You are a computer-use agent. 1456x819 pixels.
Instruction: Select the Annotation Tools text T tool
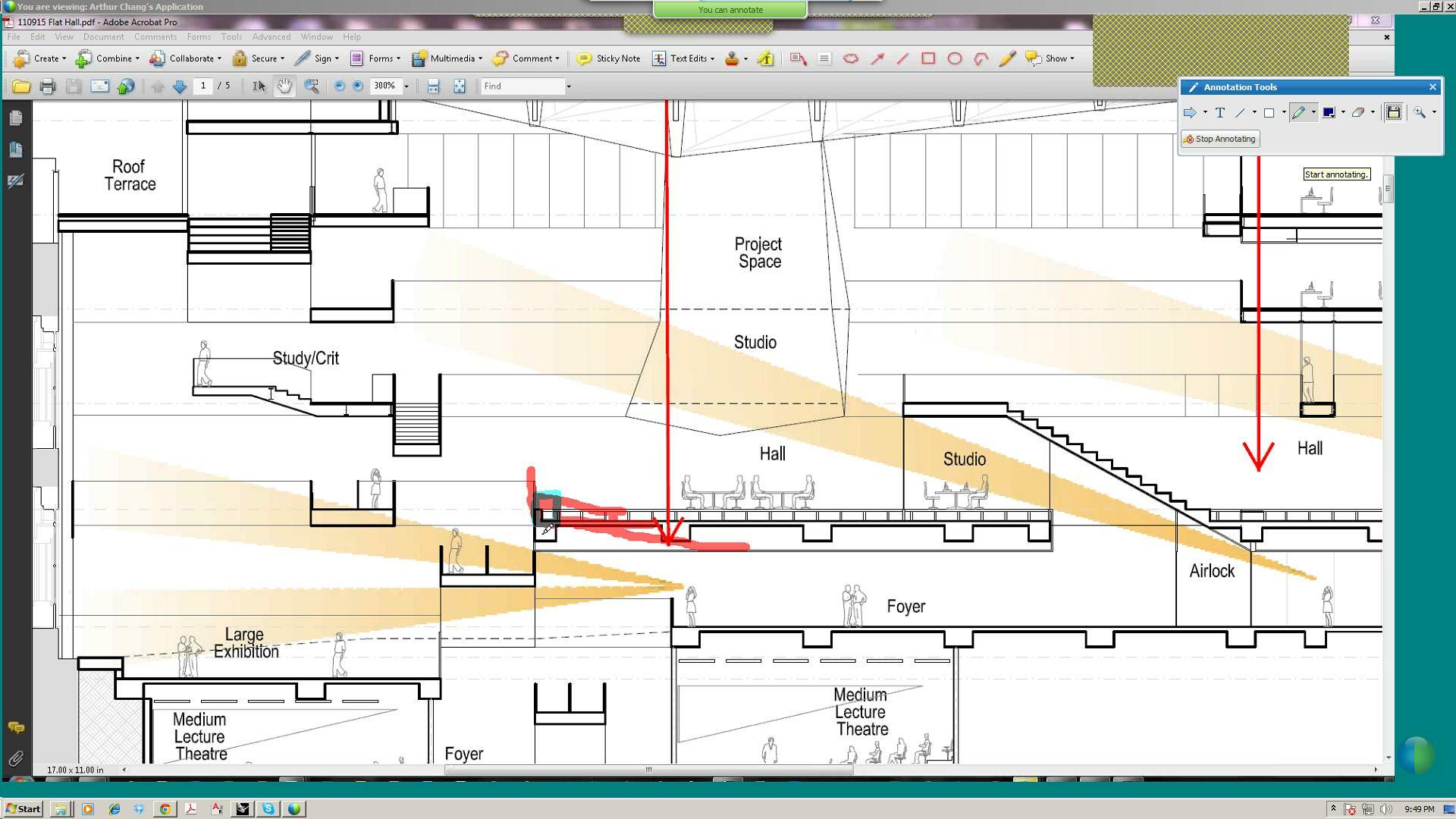click(x=1220, y=113)
